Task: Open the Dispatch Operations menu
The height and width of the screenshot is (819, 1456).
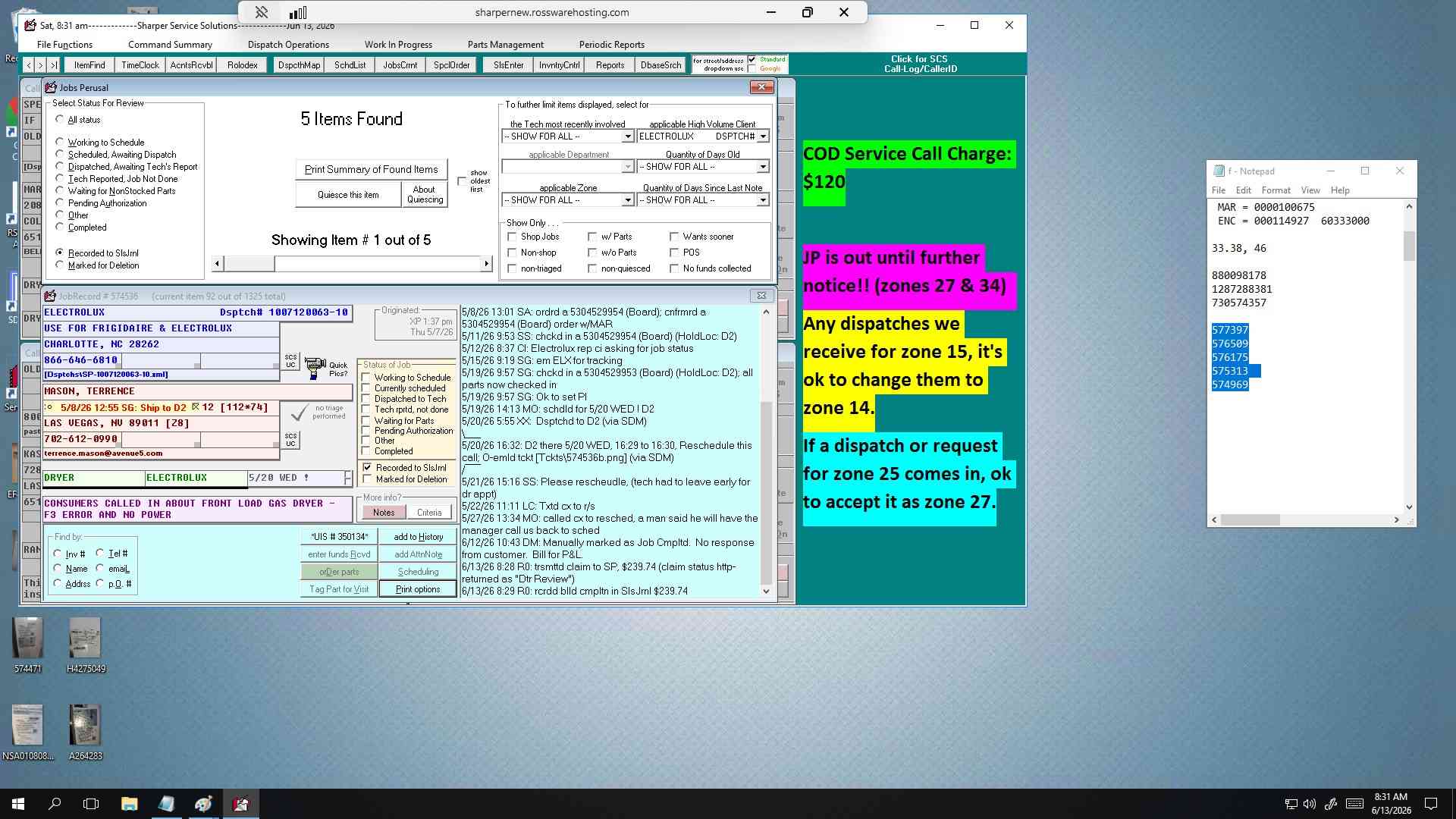Action: 288,45
